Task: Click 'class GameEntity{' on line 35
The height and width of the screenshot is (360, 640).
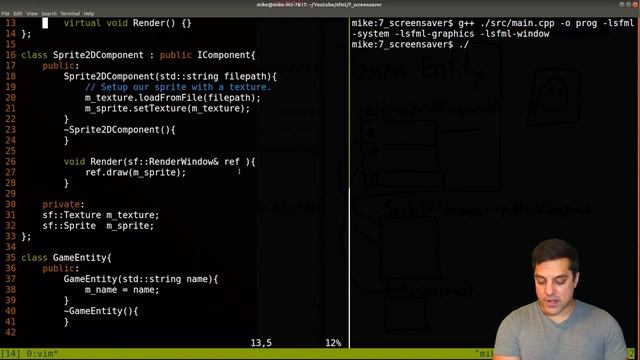Action: click(x=66, y=258)
